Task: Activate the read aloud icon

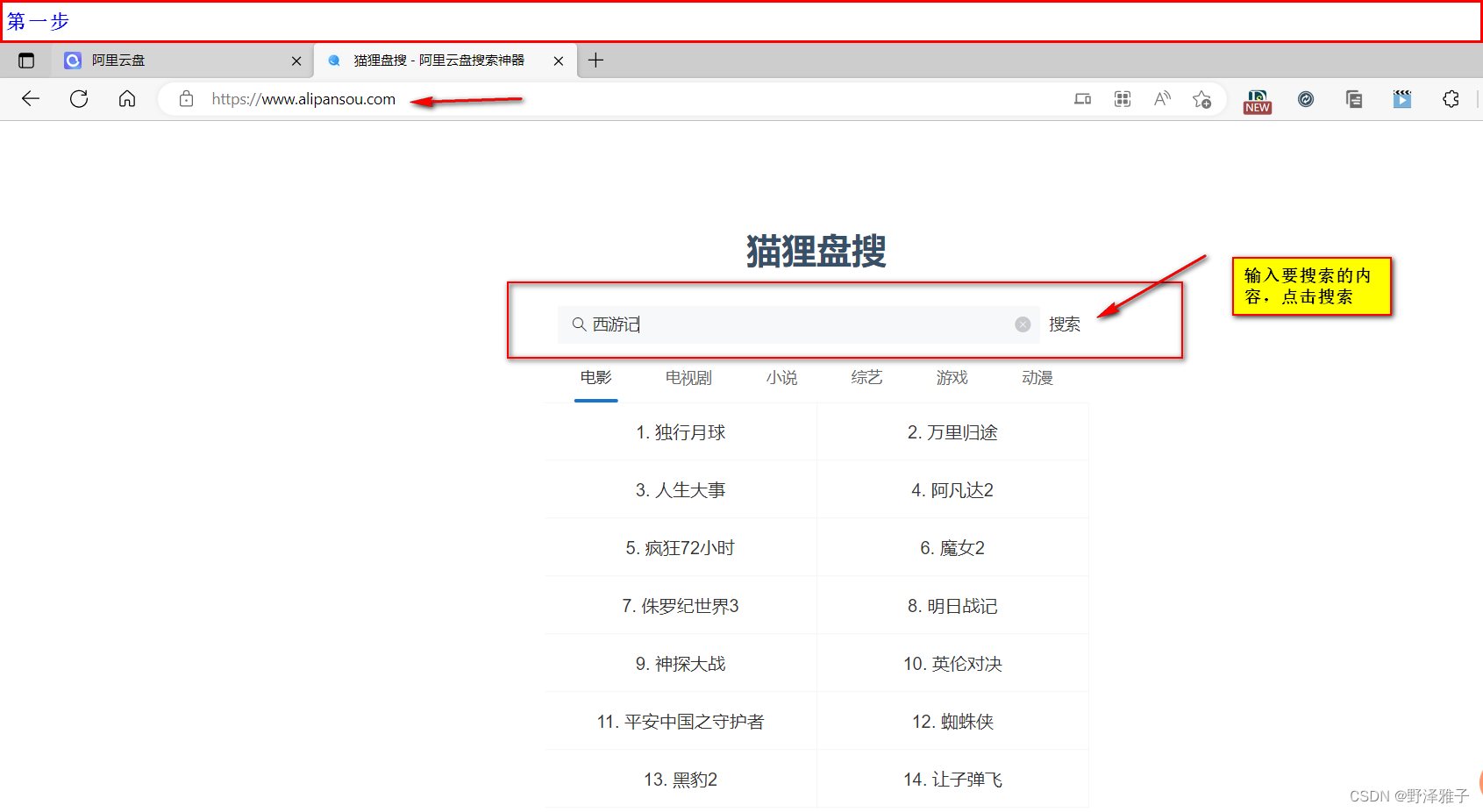Action: [x=1162, y=99]
